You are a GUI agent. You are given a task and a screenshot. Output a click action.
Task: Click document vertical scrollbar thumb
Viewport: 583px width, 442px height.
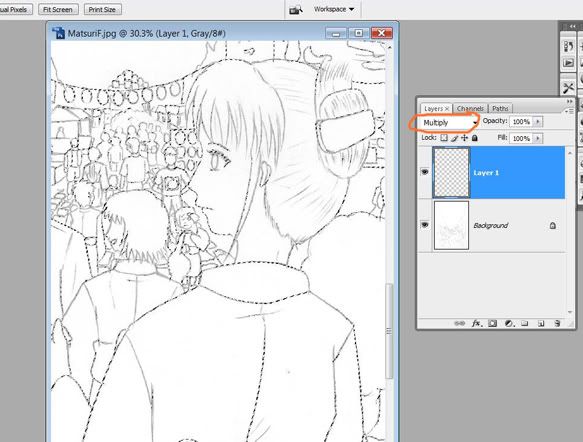pyautogui.click(x=389, y=331)
